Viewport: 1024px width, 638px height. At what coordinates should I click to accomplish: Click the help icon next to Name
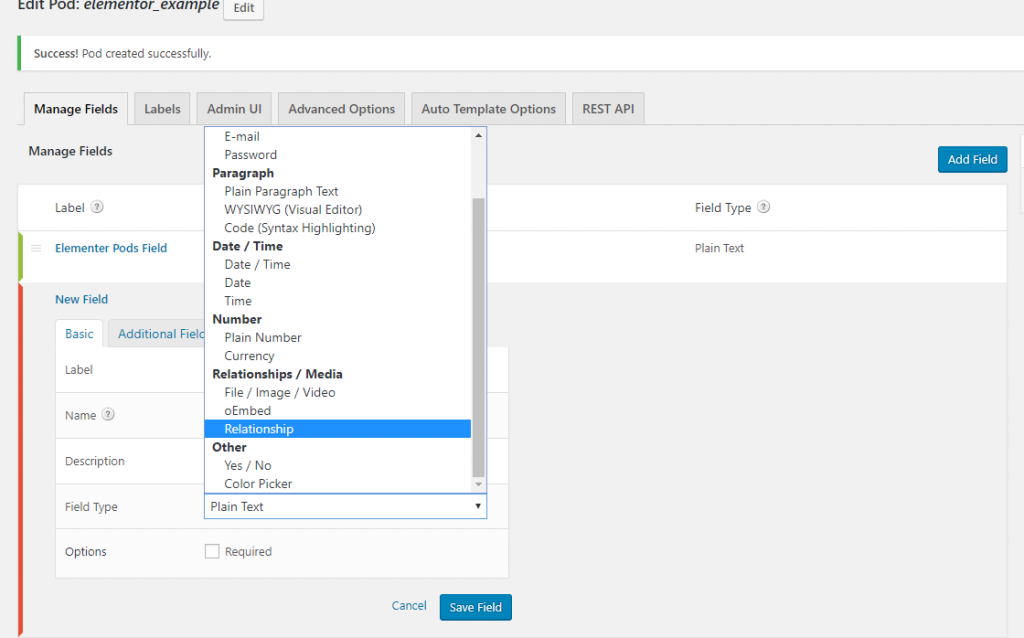(108, 415)
